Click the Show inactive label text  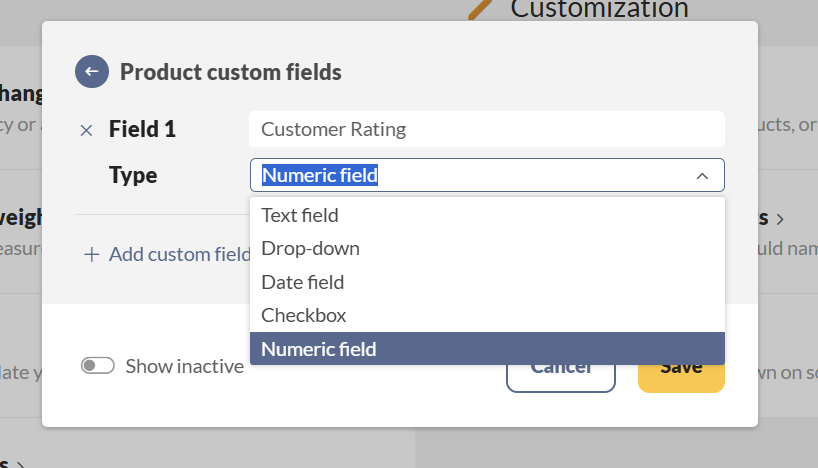point(184,366)
